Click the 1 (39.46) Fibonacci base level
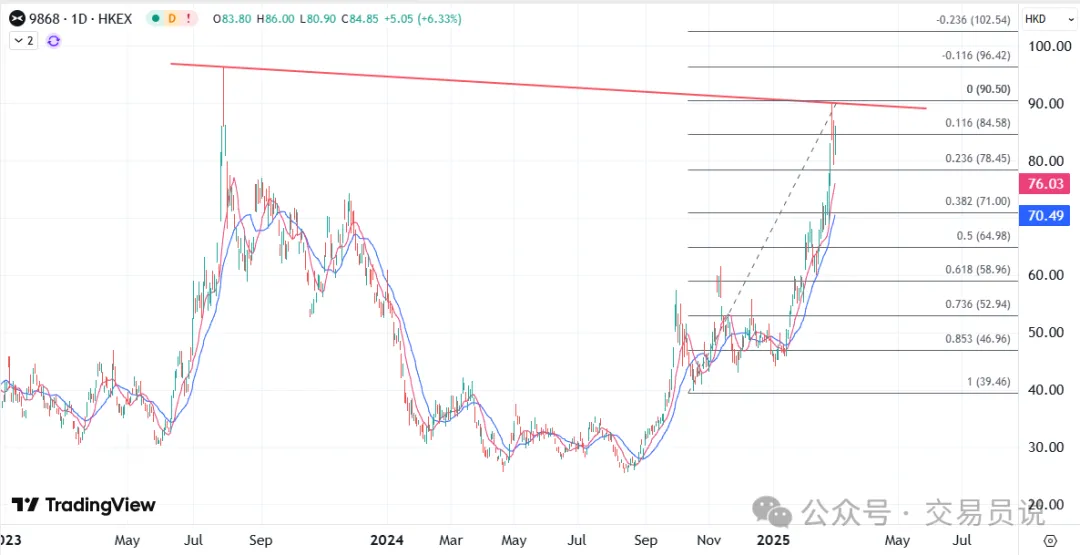Image resolution: width=1080 pixels, height=555 pixels. tap(988, 382)
